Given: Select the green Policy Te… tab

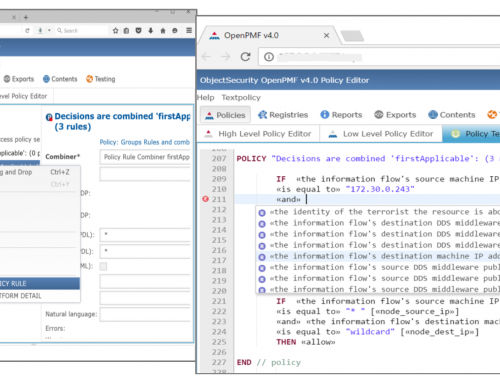Looking at the screenshot, I should pos(471,134).
